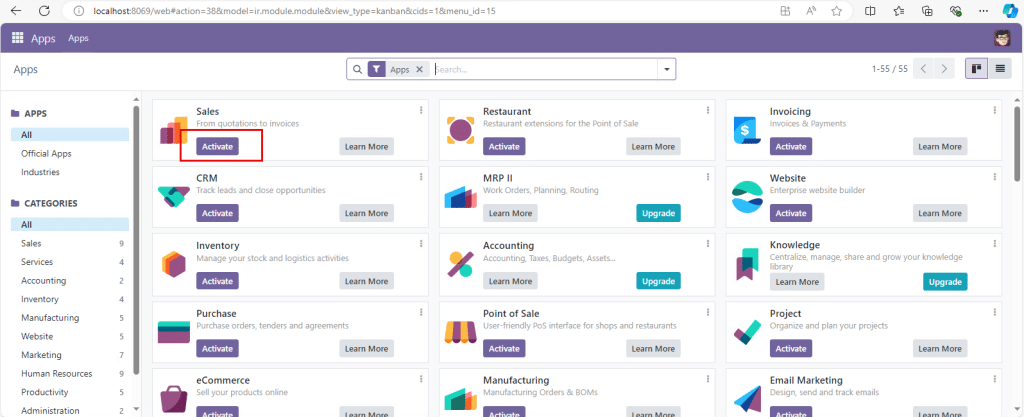Screen dimensions: 1024x417
Task: Click the browser back arrow
Action: [16, 11]
